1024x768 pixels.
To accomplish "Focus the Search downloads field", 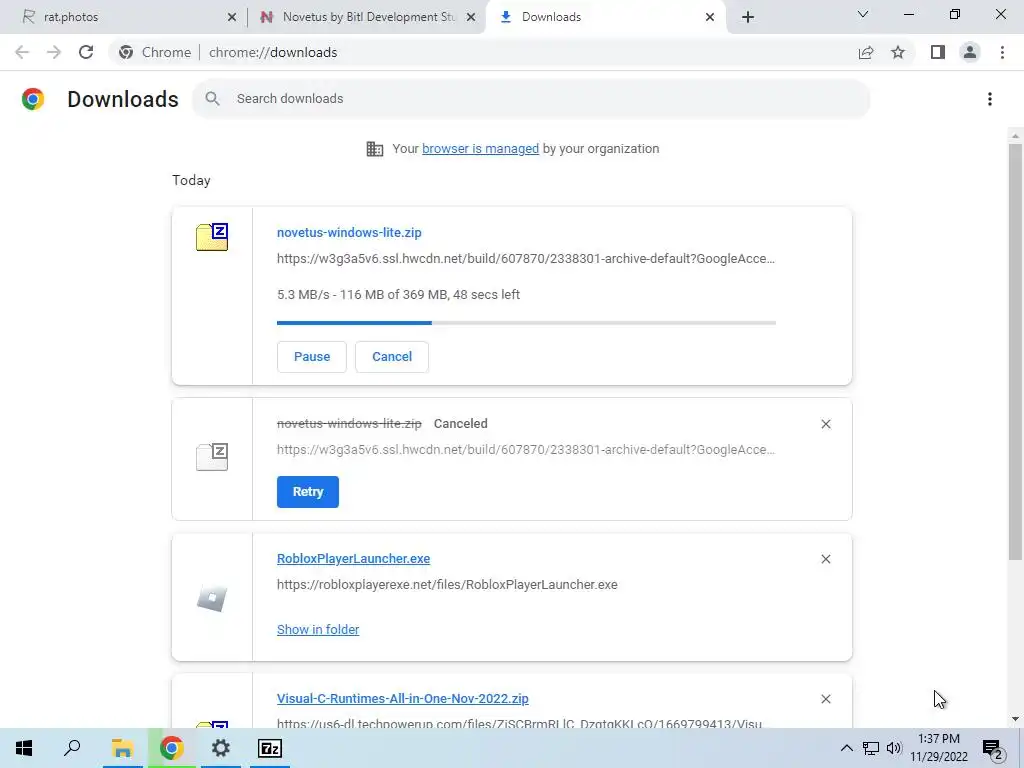I will [531, 99].
